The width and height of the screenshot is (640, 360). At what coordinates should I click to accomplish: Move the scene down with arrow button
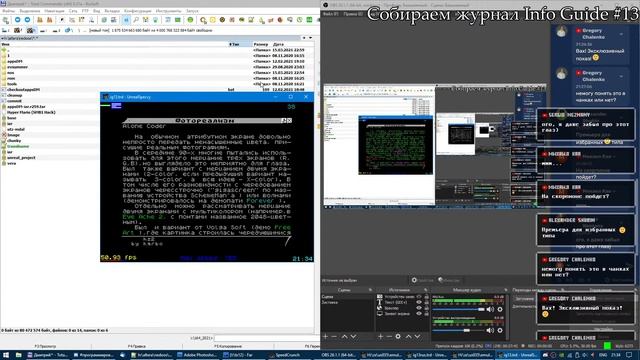tap(353, 336)
